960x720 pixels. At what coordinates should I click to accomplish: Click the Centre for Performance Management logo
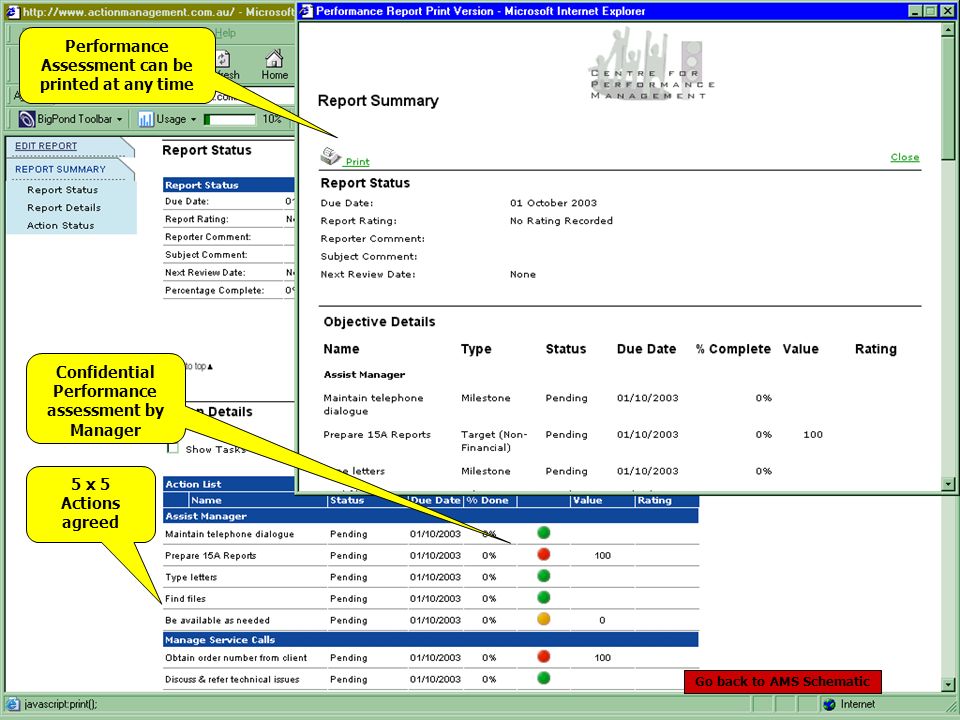[x=651, y=64]
